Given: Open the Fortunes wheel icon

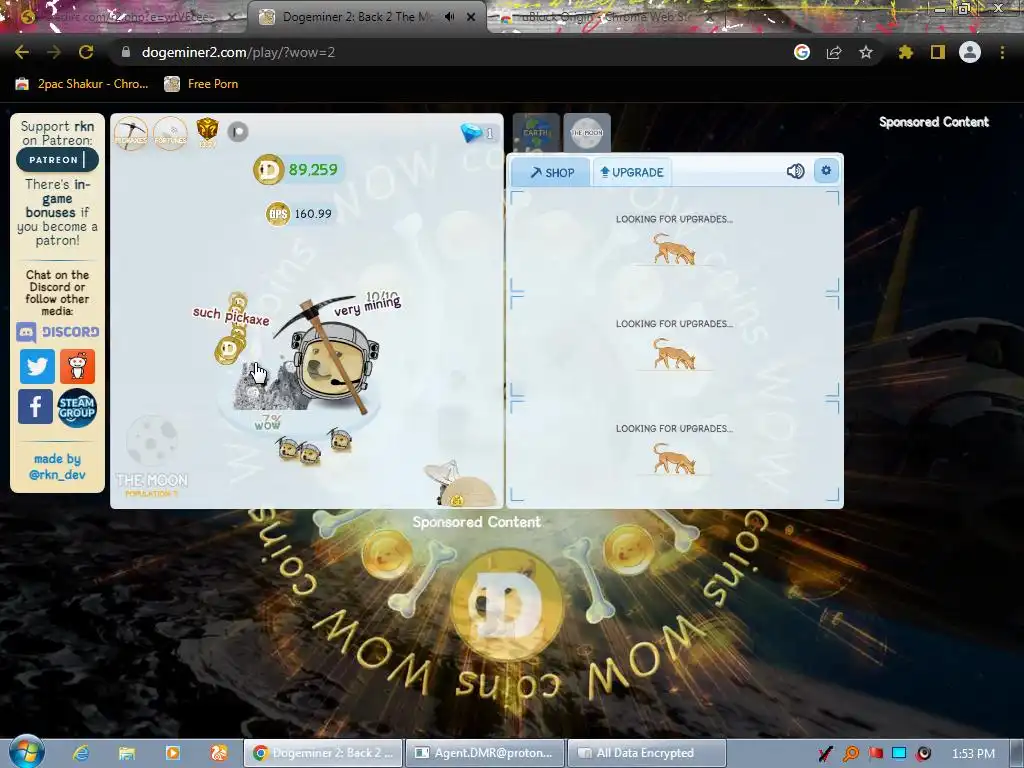Looking at the screenshot, I should tap(170, 133).
